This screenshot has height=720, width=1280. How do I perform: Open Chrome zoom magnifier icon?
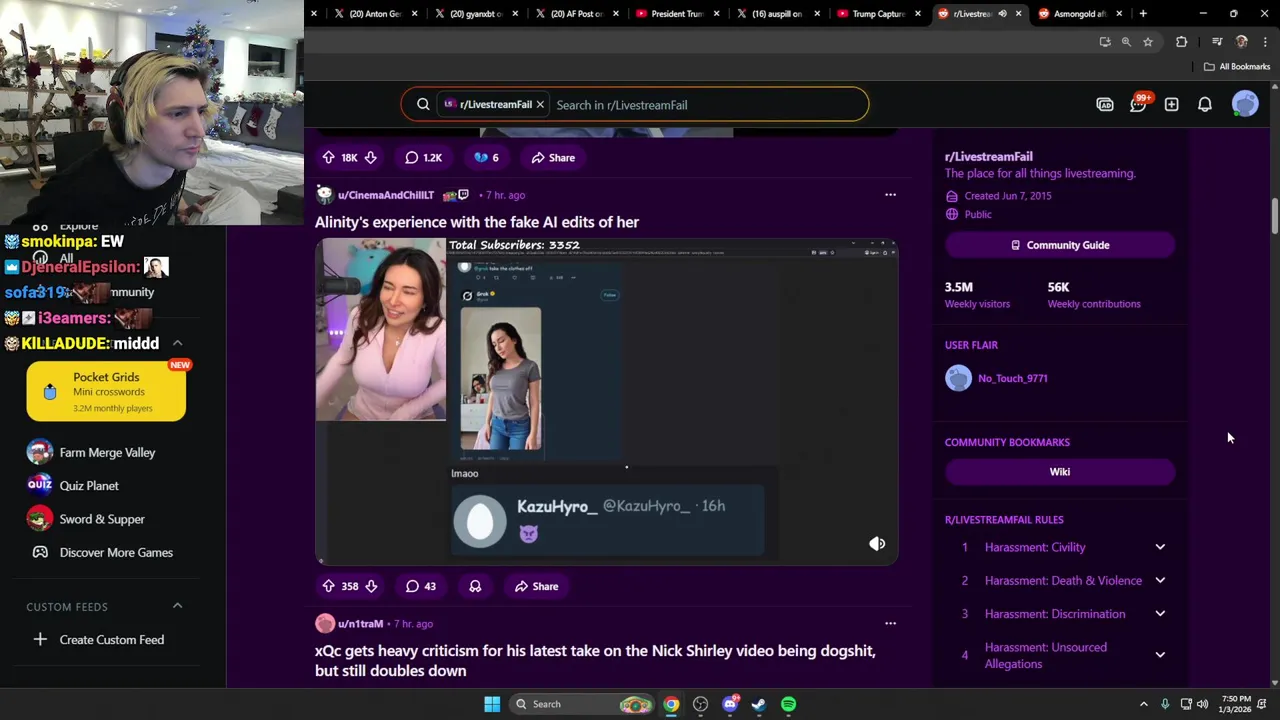[x=1126, y=42]
